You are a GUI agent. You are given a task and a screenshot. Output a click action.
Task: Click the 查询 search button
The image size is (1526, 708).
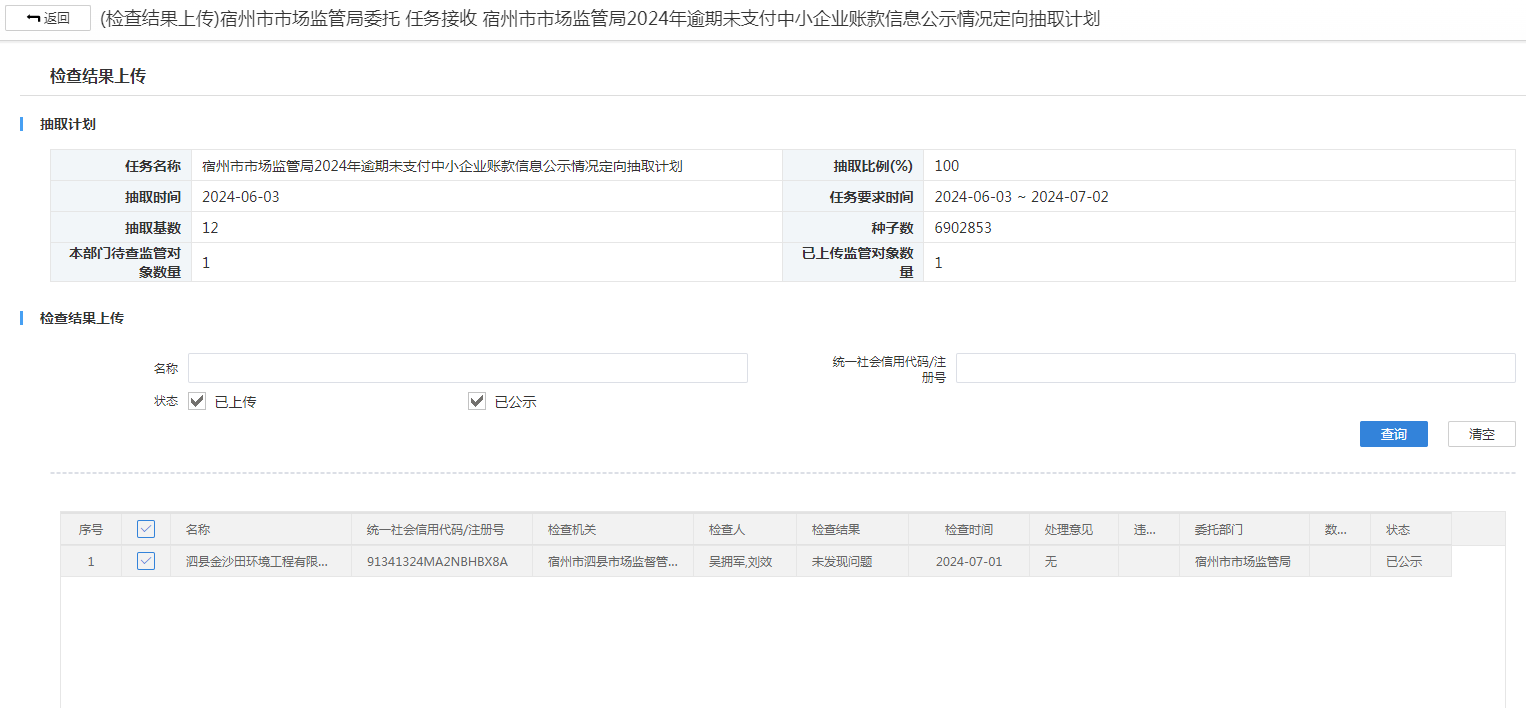(x=1393, y=434)
